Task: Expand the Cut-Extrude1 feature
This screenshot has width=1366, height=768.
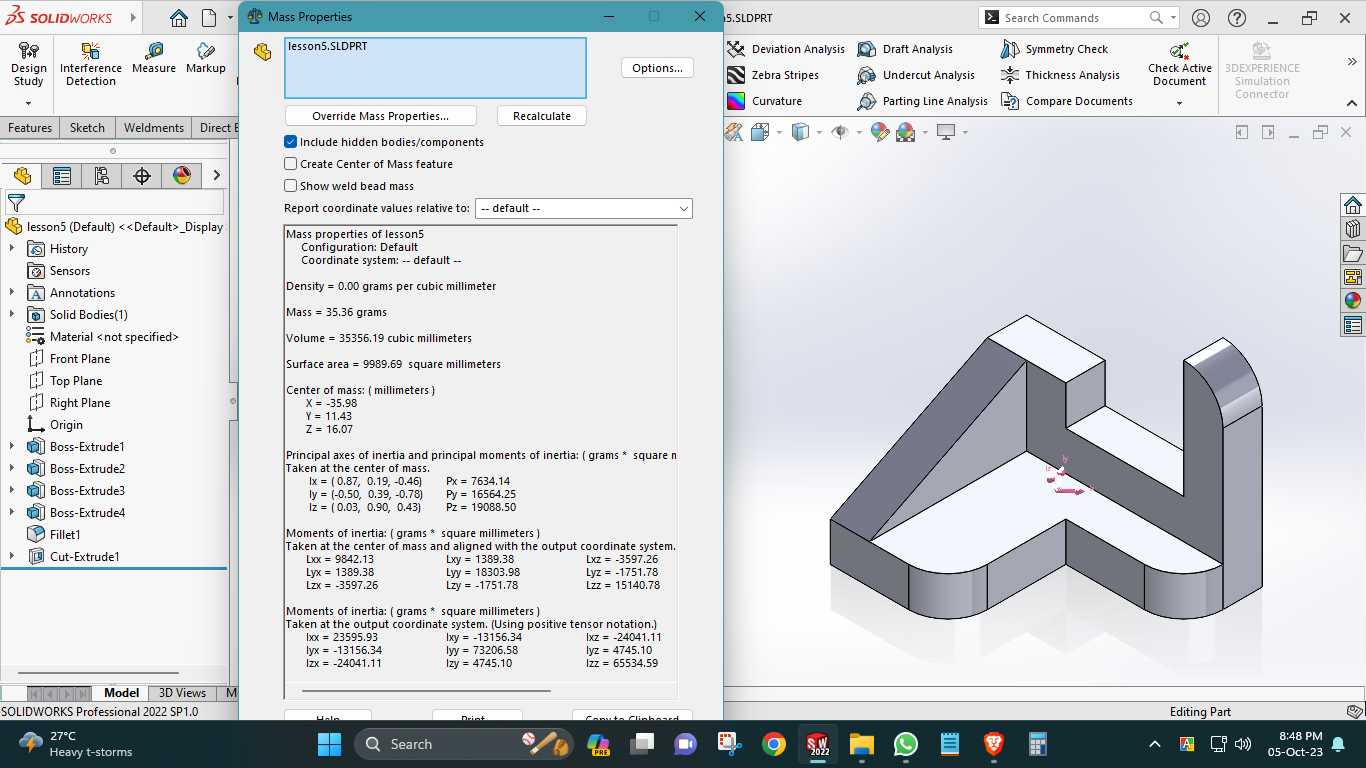Action: coord(12,557)
